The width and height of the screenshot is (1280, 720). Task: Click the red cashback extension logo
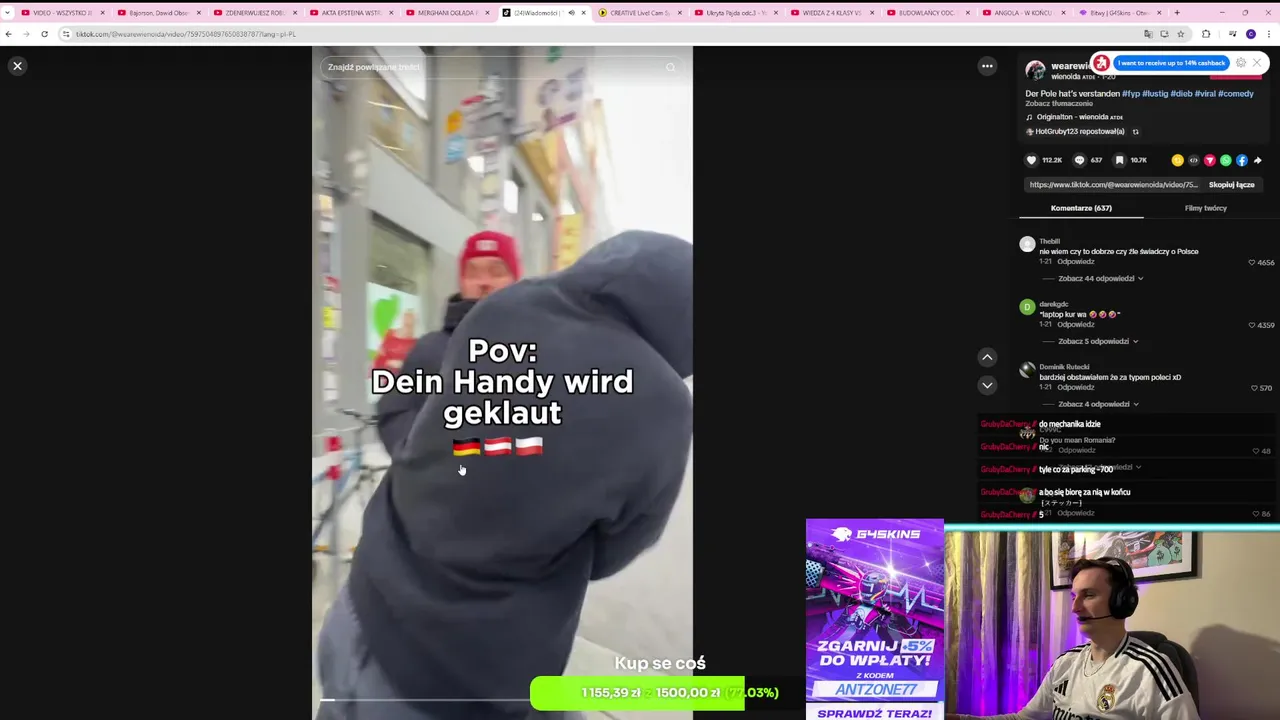[1101, 63]
